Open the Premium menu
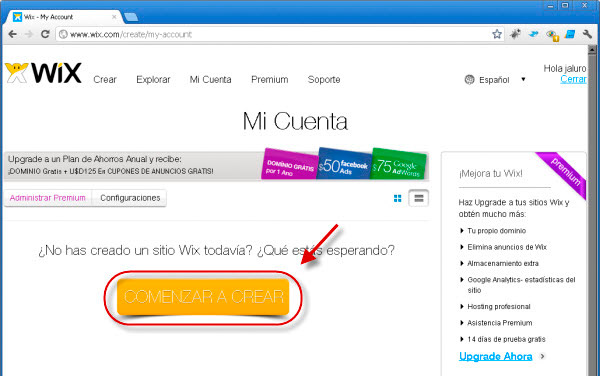 pyautogui.click(x=269, y=80)
